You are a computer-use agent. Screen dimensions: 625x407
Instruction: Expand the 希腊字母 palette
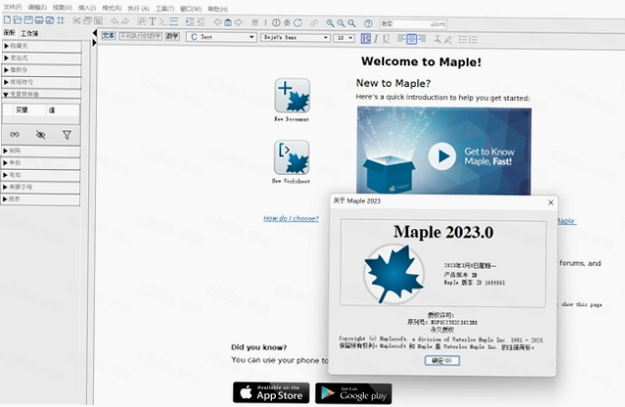[41, 187]
